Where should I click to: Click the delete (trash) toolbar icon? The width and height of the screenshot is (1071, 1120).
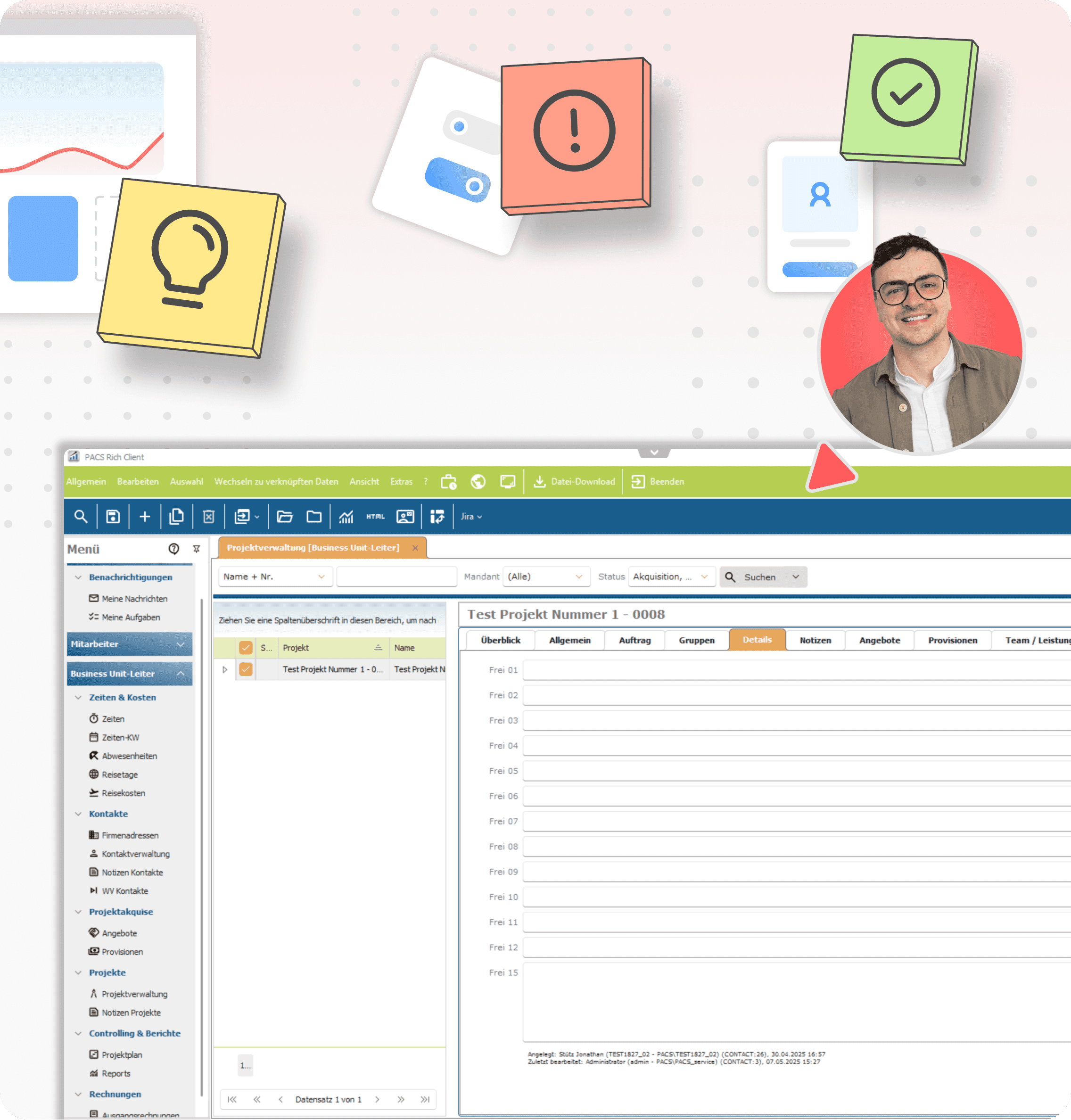click(x=208, y=517)
